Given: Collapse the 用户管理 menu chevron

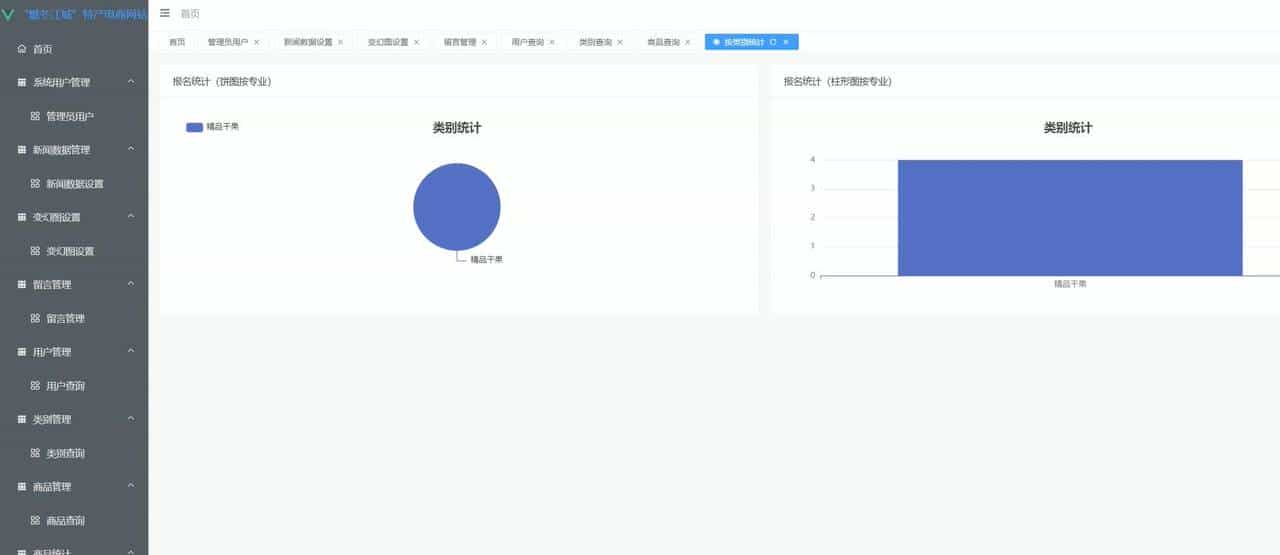Looking at the screenshot, I should pyautogui.click(x=131, y=352).
